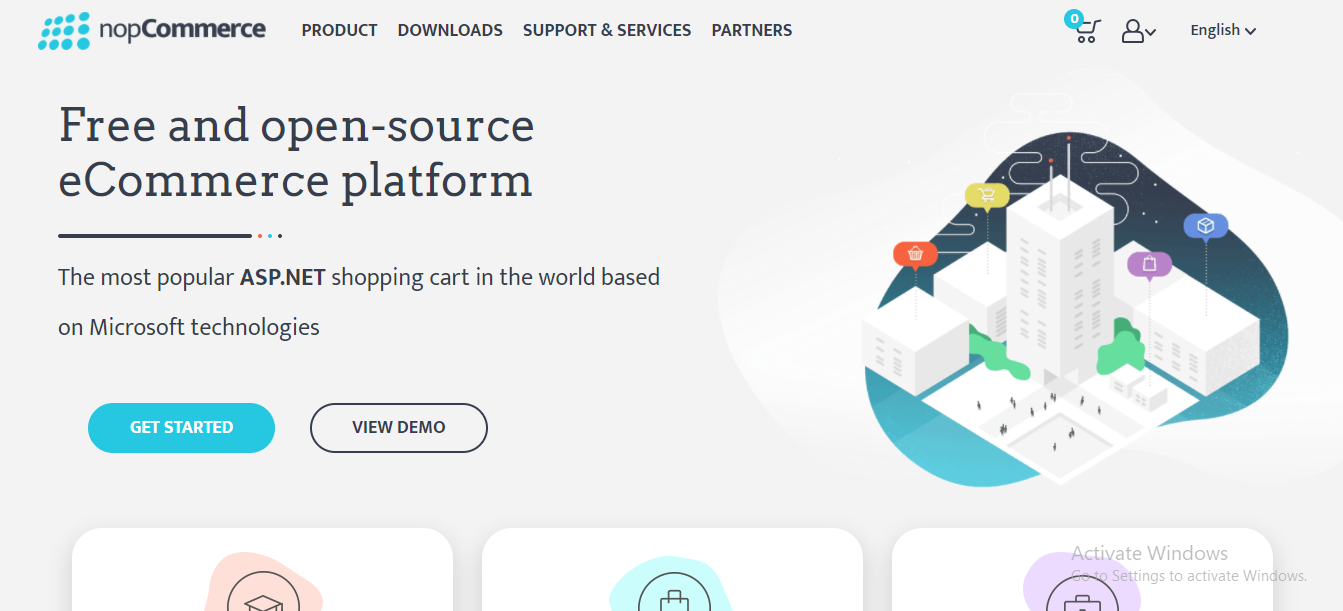The image size is (1343, 611).
Task: Click the cart item count badge '0'
Action: click(x=1074, y=19)
